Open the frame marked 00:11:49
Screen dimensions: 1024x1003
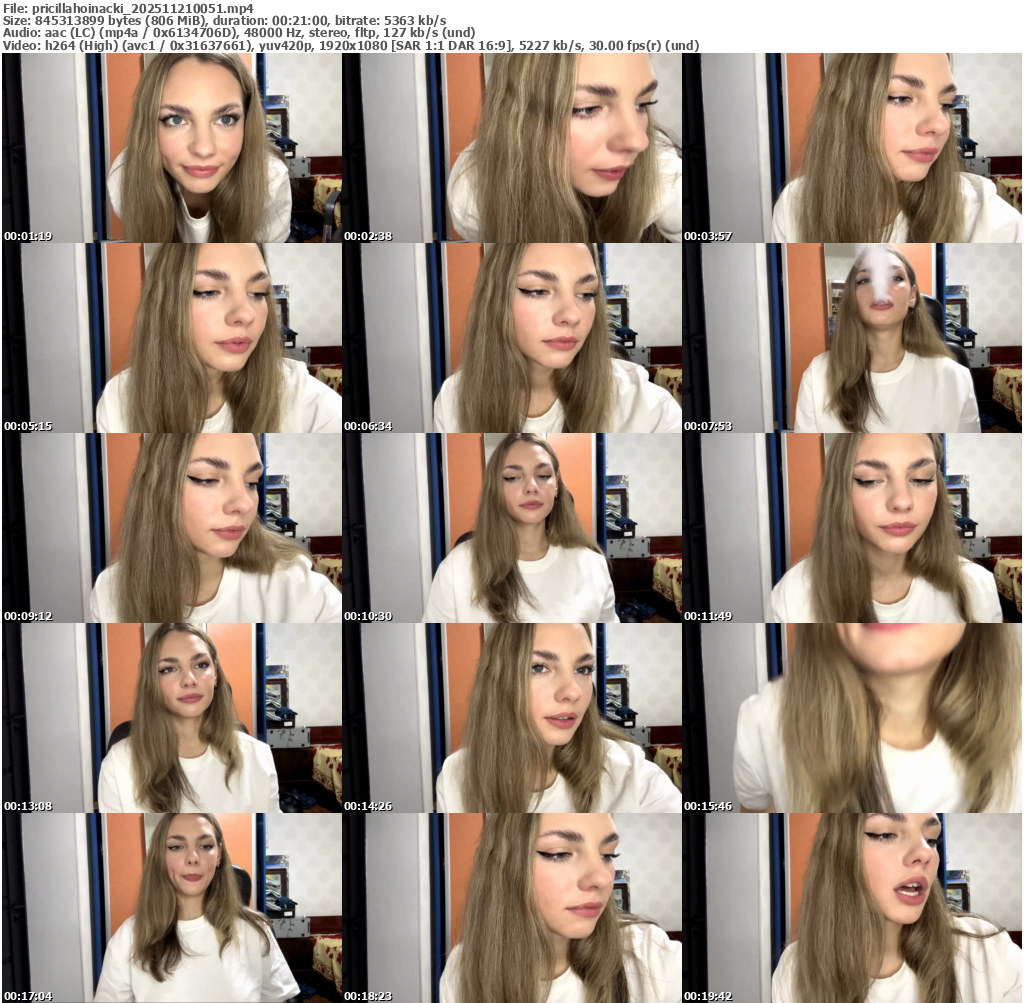[x=852, y=527]
